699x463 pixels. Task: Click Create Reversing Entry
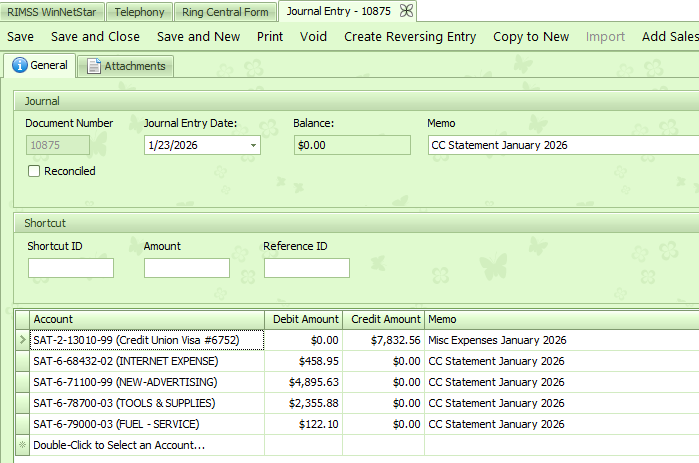click(x=410, y=37)
